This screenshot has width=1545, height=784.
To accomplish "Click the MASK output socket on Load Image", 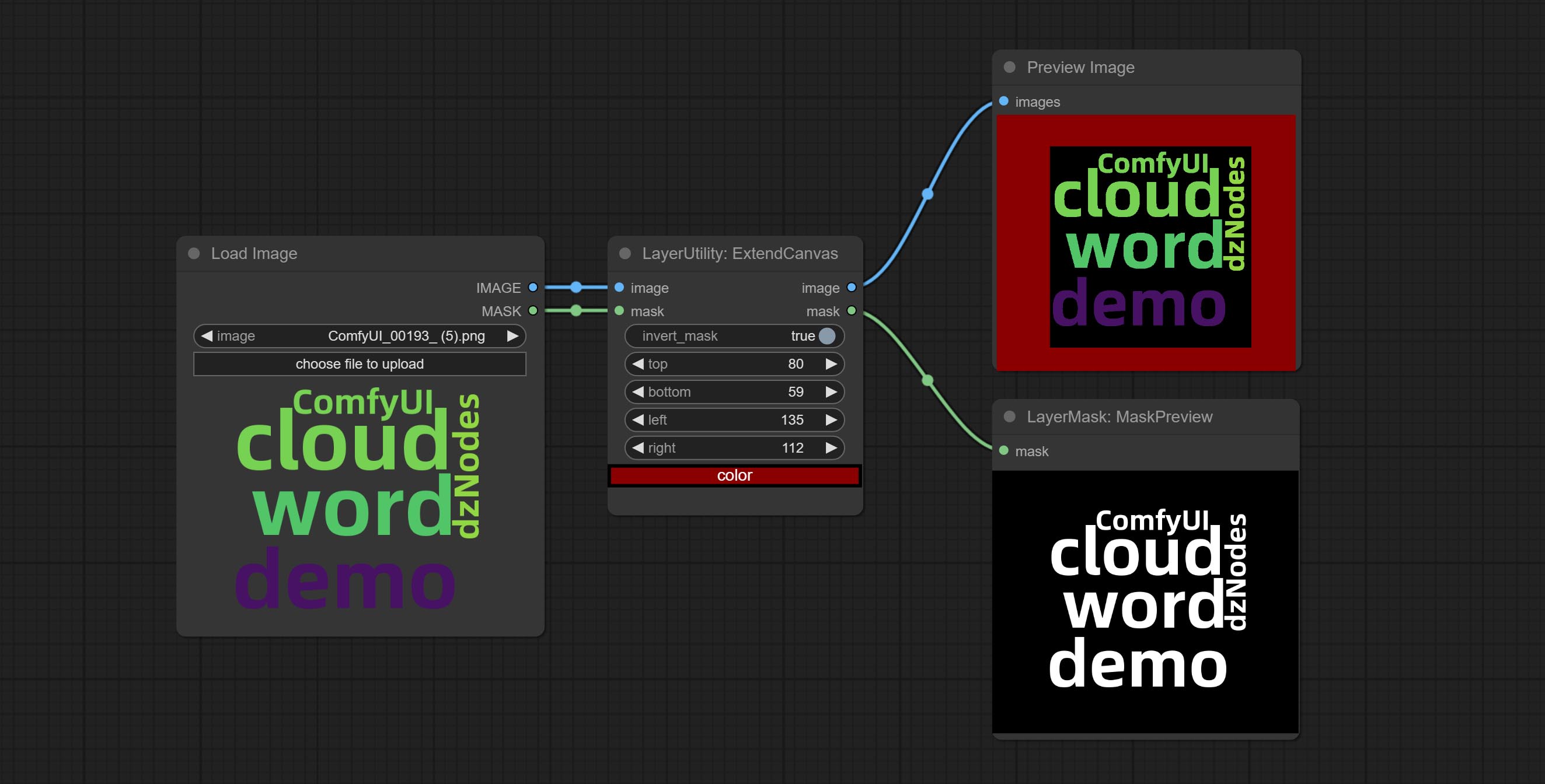I will tap(532, 311).
